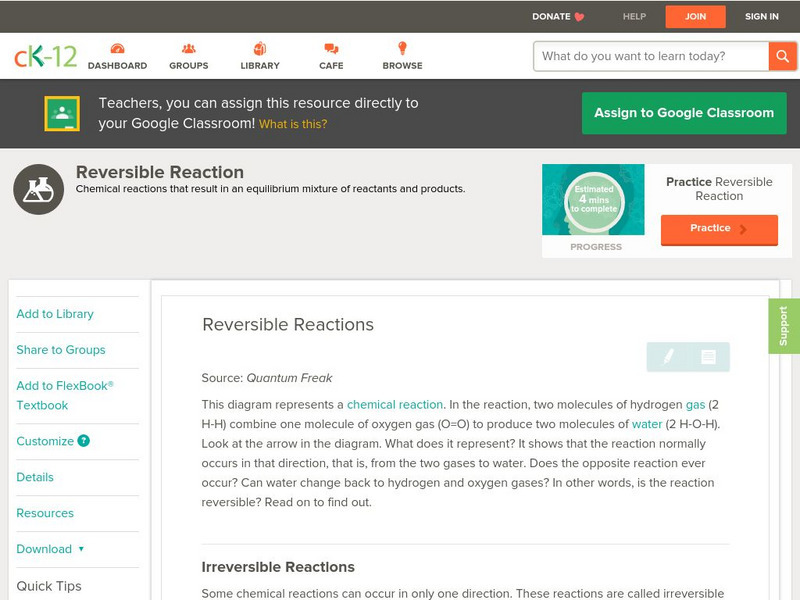Select the notes list icon
The height and width of the screenshot is (600, 800).
pyautogui.click(x=708, y=357)
